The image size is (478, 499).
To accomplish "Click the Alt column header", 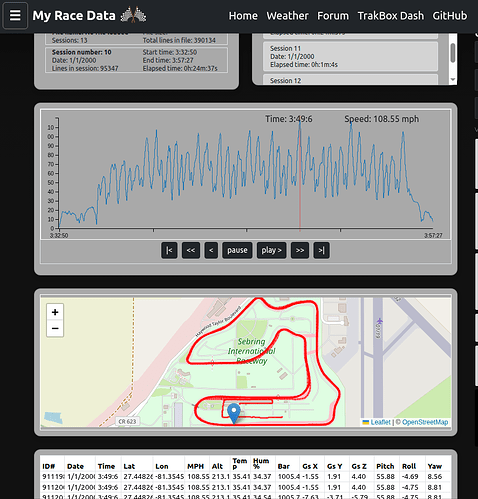I will point(217,466).
